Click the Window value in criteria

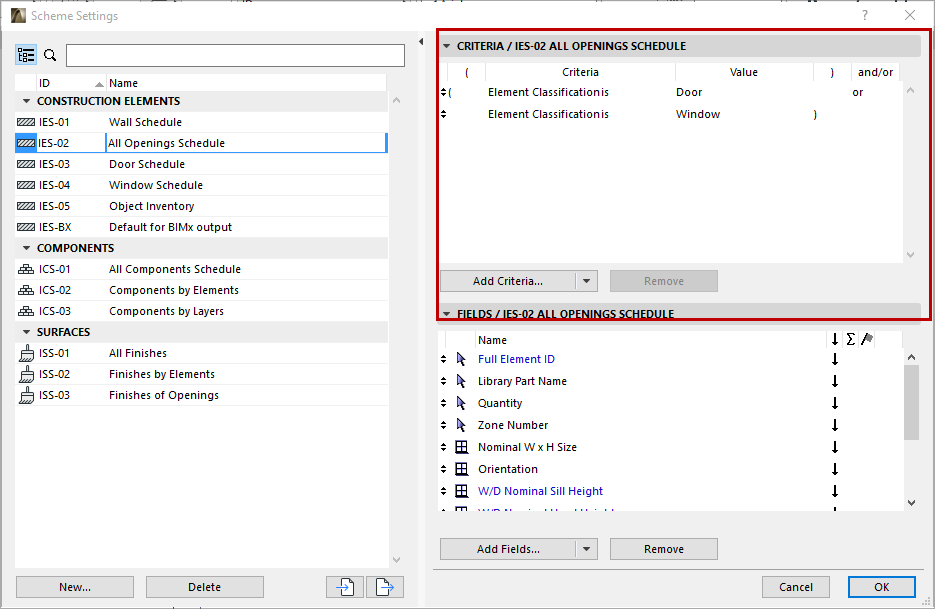pyautogui.click(x=698, y=114)
